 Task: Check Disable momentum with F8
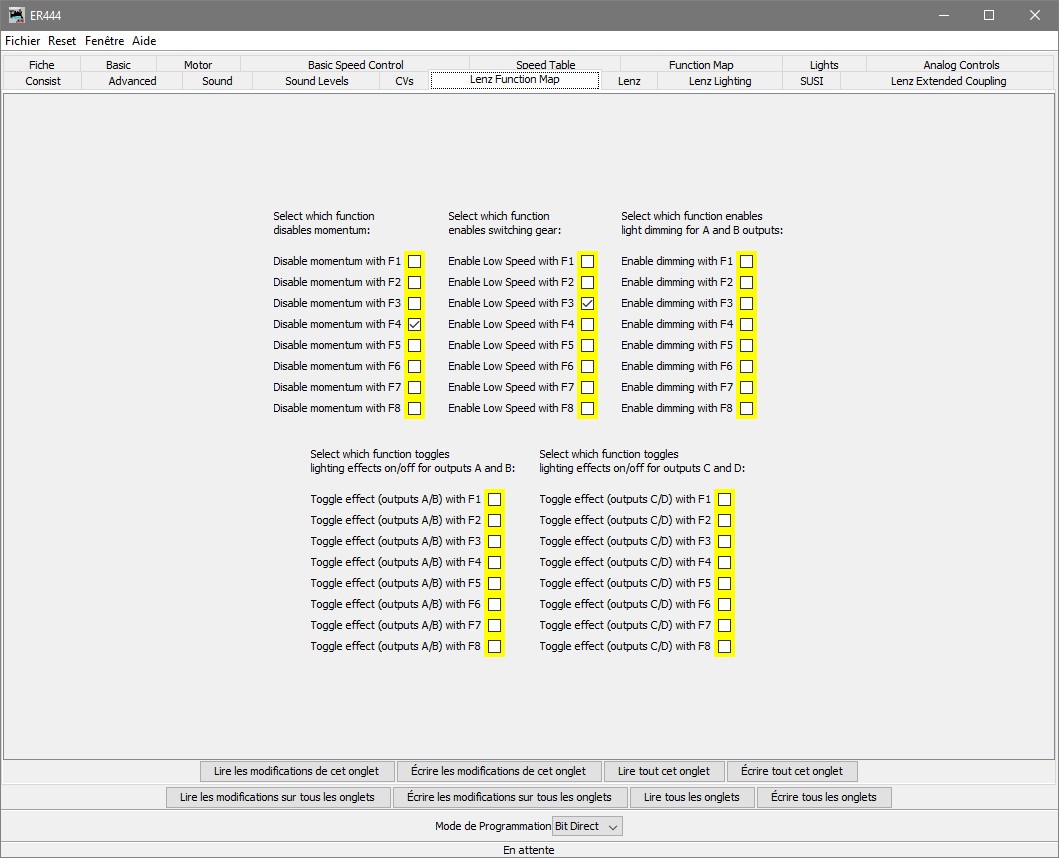tap(415, 408)
